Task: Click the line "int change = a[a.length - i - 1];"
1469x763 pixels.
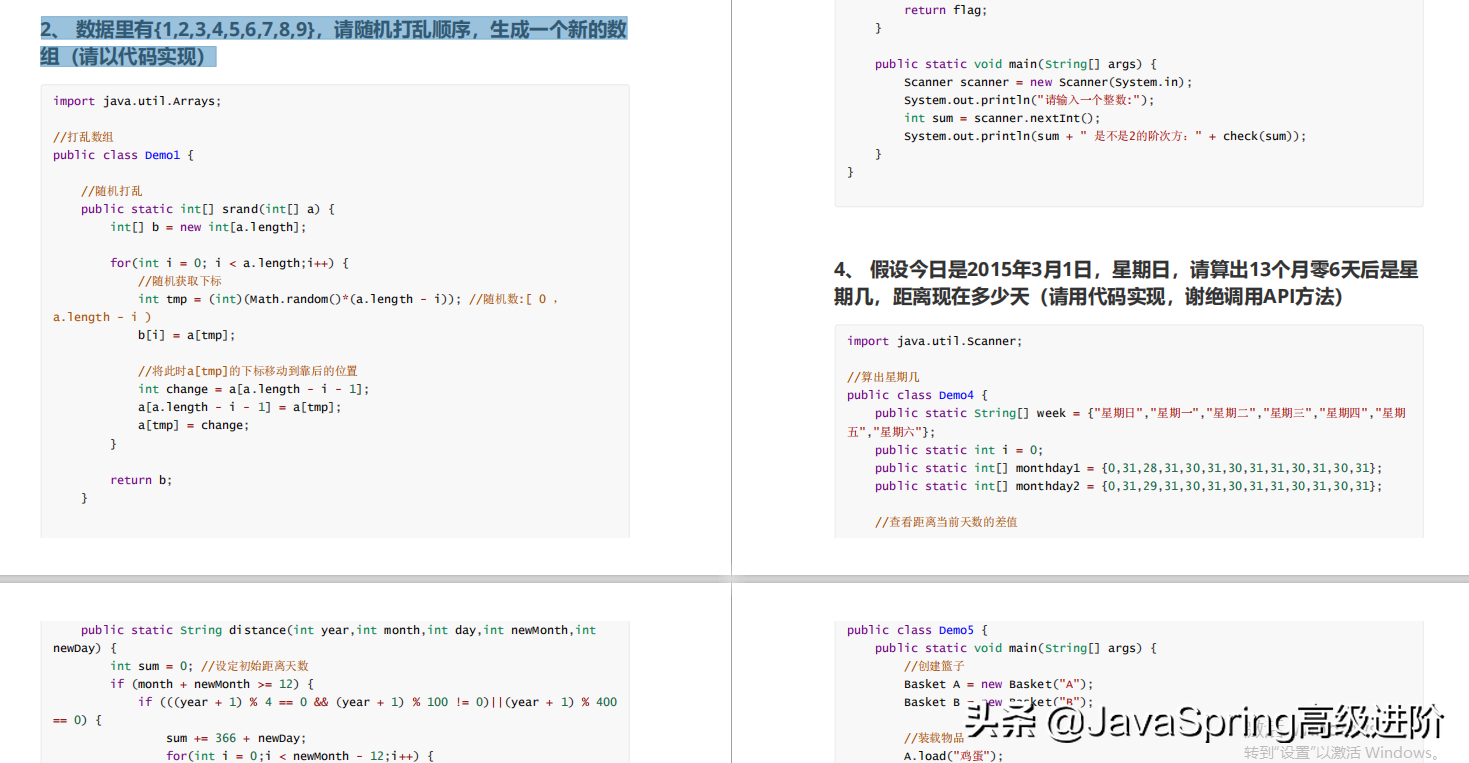Action: pyautogui.click(x=254, y=389)
